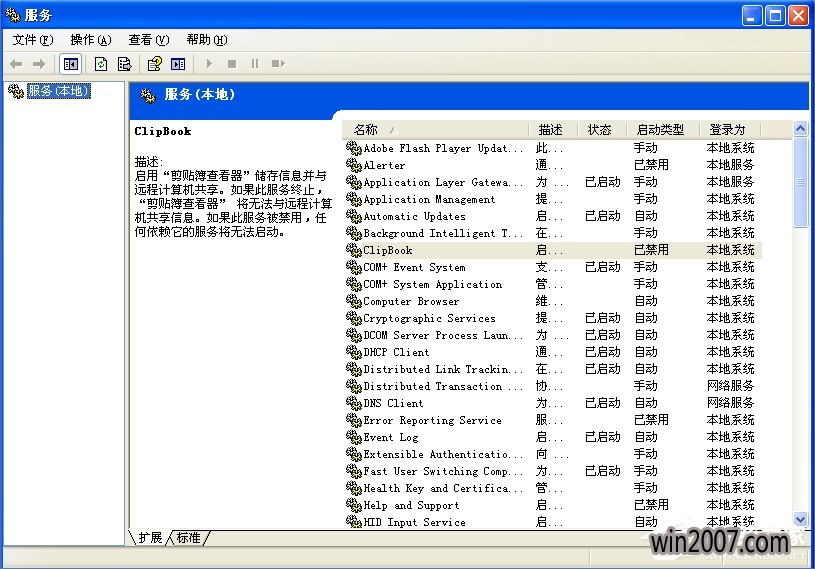
Task: Click gear icon beside Alerter service
Action: click(x=353, y=165)
